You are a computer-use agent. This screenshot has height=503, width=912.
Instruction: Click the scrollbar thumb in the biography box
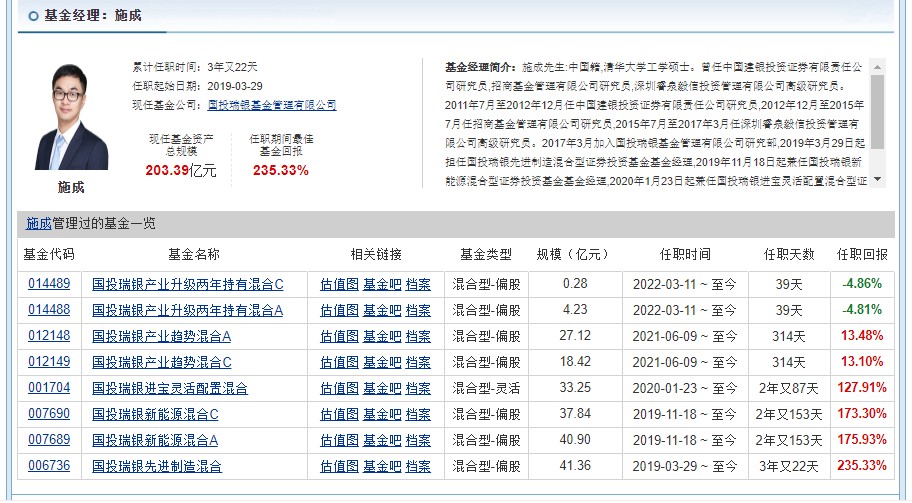point(878,112)
